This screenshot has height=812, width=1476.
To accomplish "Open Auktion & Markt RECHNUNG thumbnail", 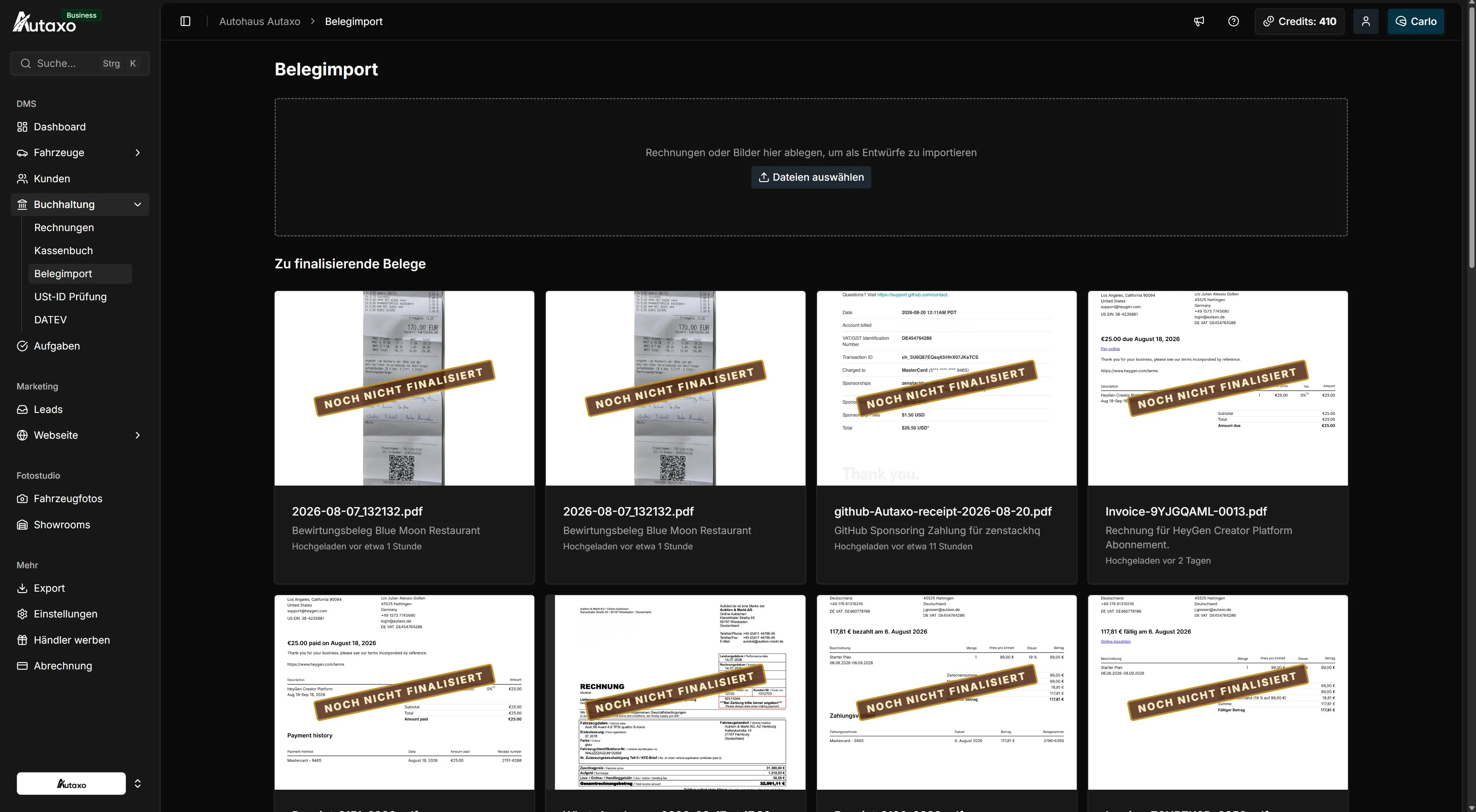I will (x=675, y=692).
